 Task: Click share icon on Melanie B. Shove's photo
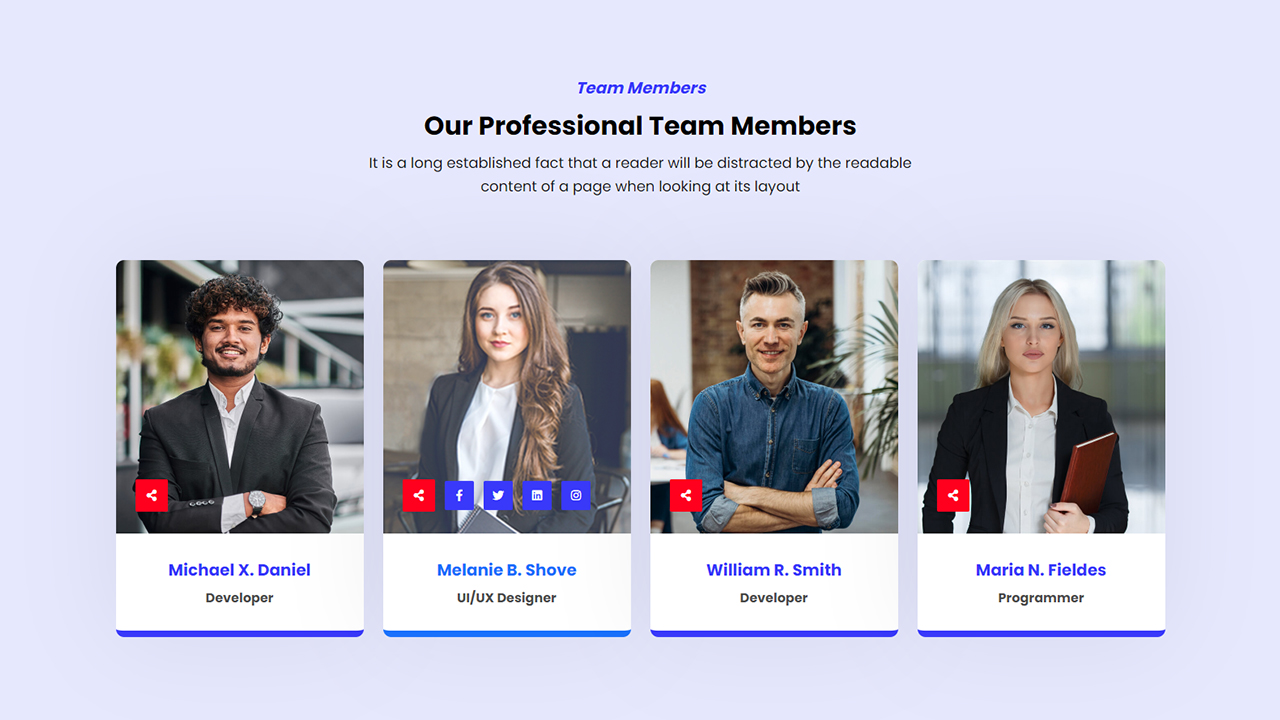419,495
